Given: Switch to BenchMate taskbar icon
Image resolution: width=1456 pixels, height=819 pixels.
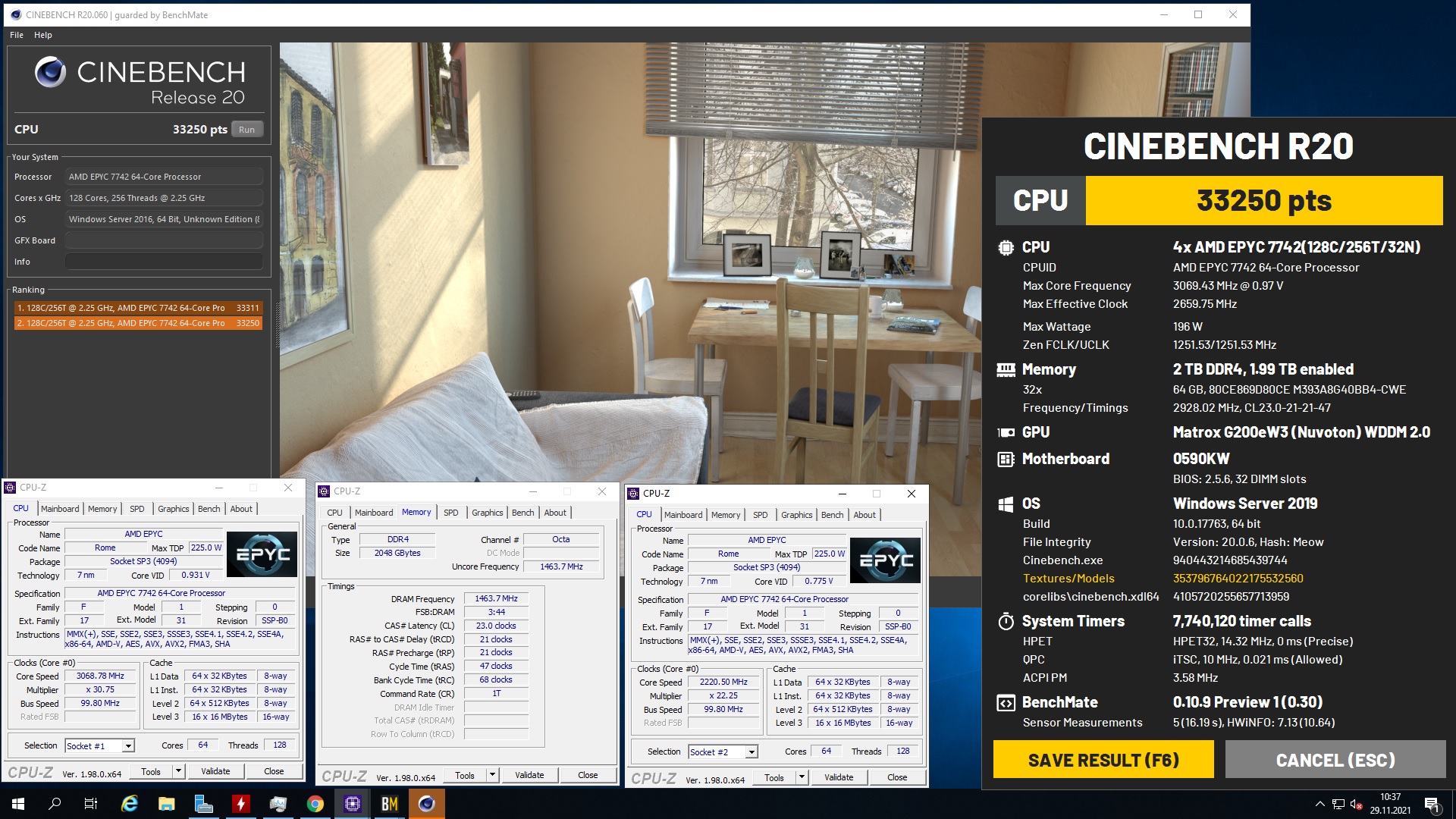Looking at the screenshot, I should click(390, 804).
